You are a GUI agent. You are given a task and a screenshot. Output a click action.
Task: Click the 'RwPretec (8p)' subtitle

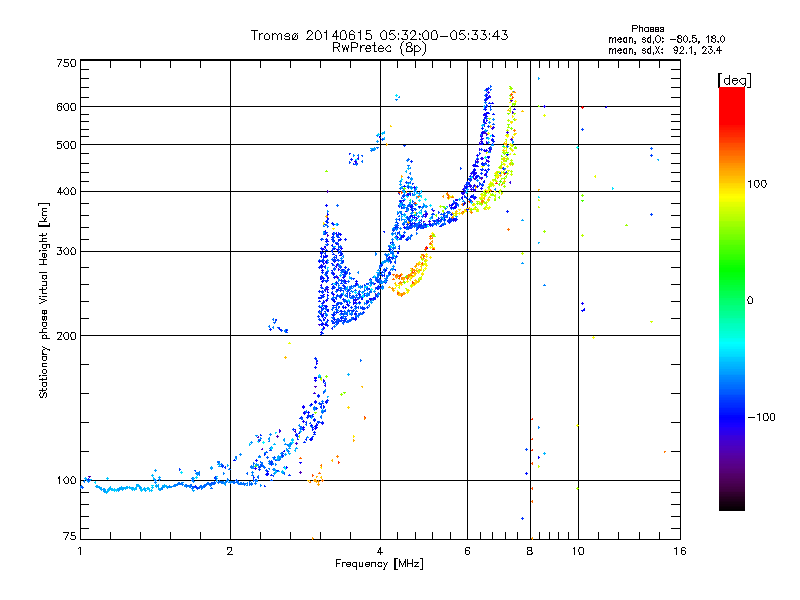pos(379,48)
